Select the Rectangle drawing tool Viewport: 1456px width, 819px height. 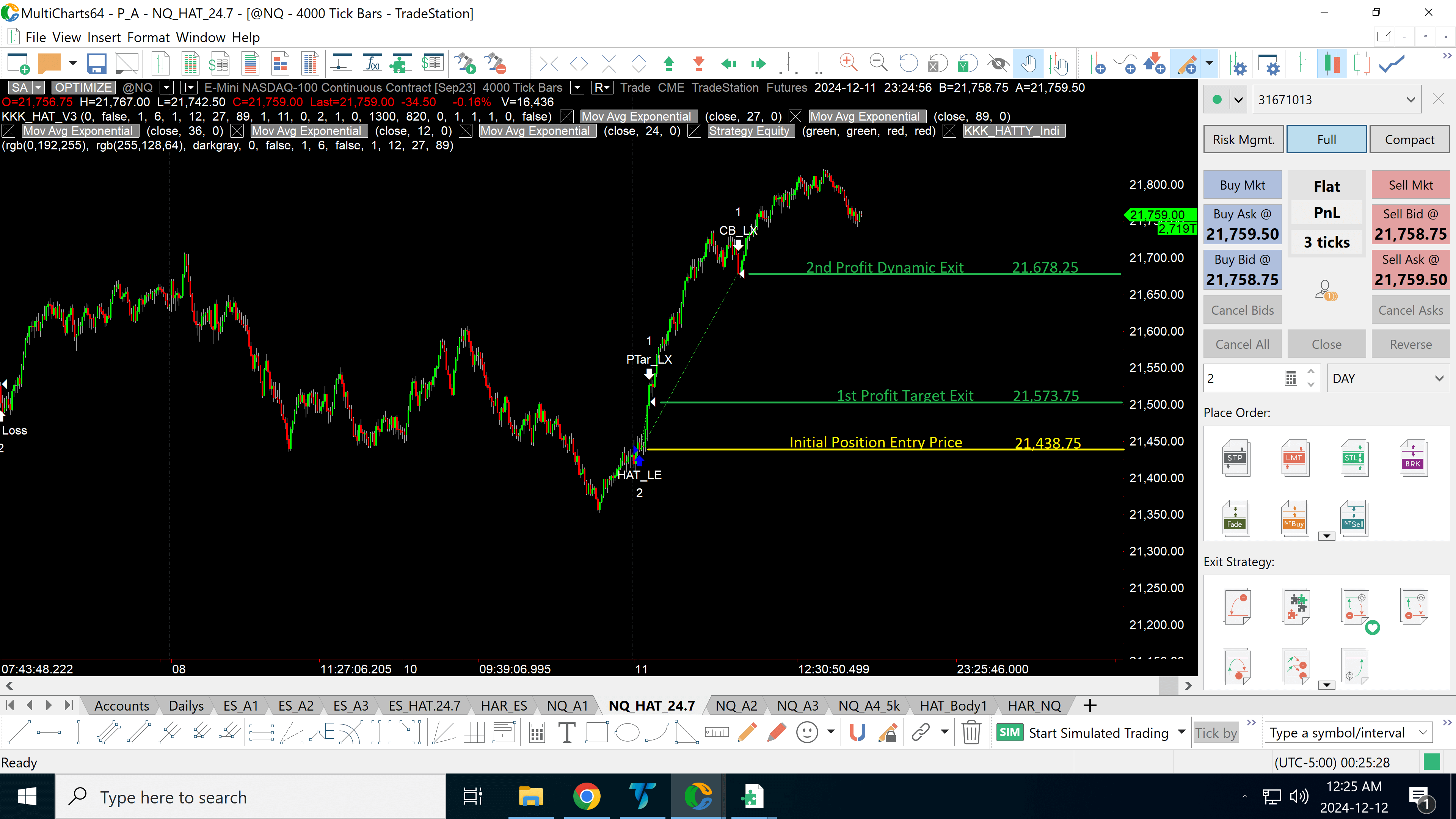click(597, 733)
